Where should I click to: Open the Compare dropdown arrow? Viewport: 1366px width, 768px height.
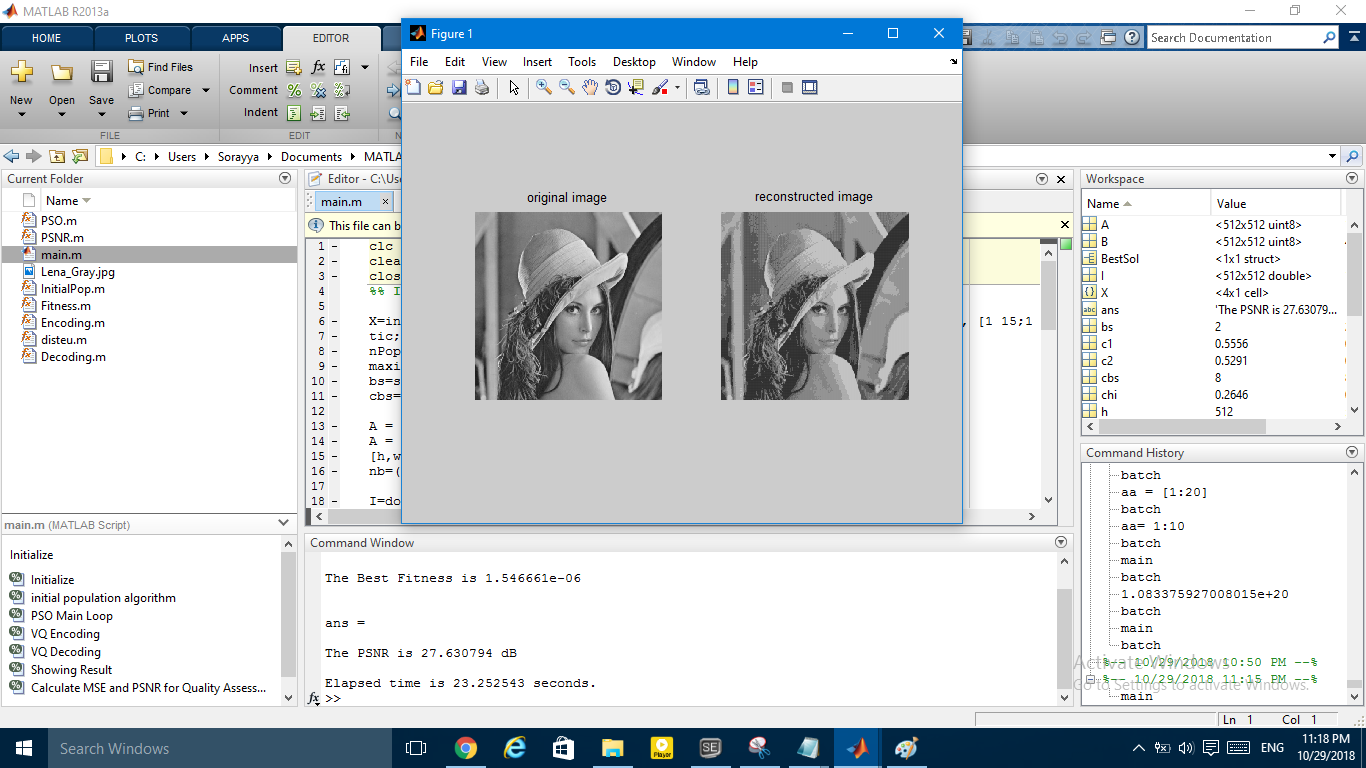pyautogui.click(x=206, y=90)
